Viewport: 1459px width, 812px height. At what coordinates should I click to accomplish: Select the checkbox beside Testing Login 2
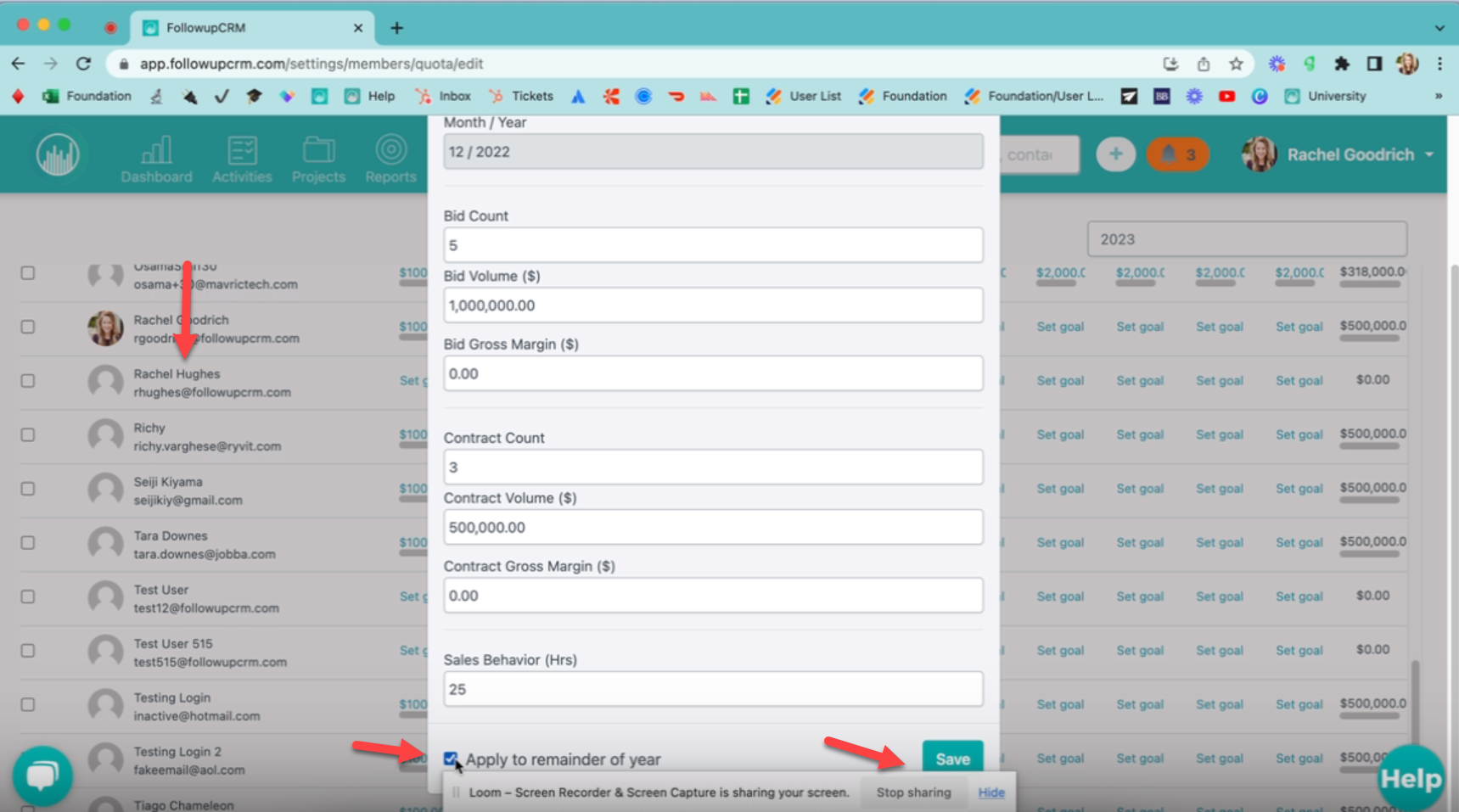click(x=27, y=759)
